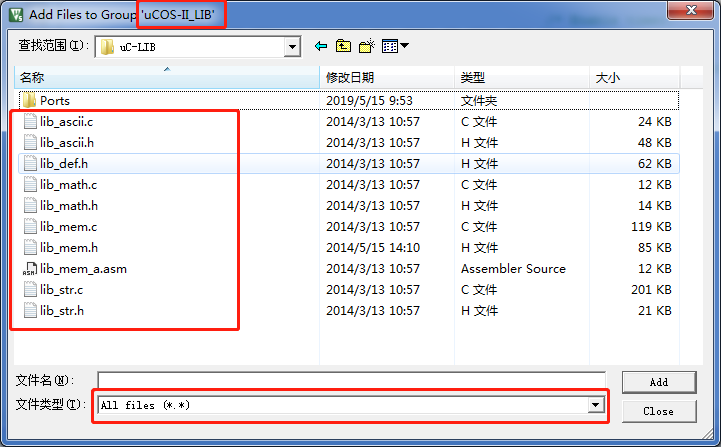
Task: Click the lib_str.h file icon
Action: [30, 310]
